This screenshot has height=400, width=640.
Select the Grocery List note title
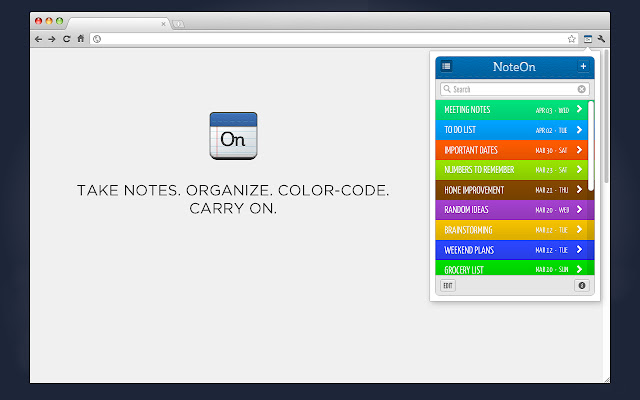click(x=464, y=270)
